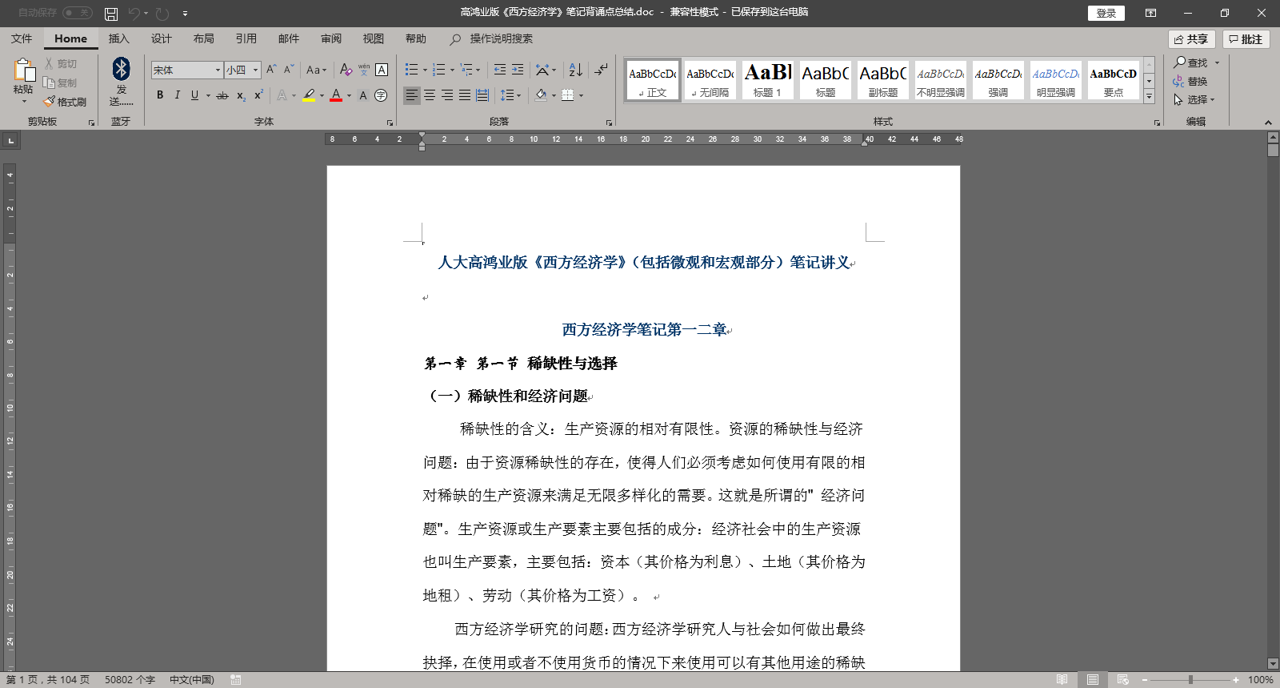Click the ribbon display options icon
Image resolution: width=1280 pixels, height=688 pixels.
tap(1150, 13)
